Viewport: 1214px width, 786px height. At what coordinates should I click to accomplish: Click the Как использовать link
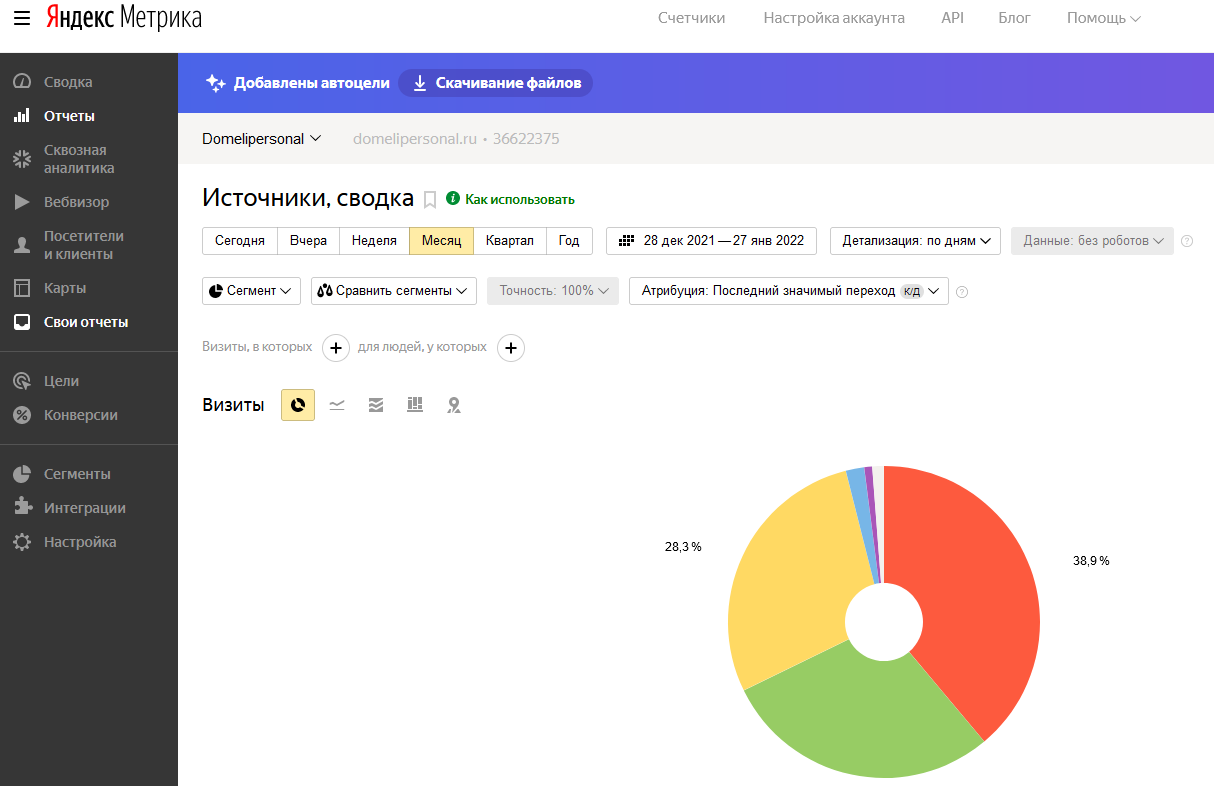519,199
